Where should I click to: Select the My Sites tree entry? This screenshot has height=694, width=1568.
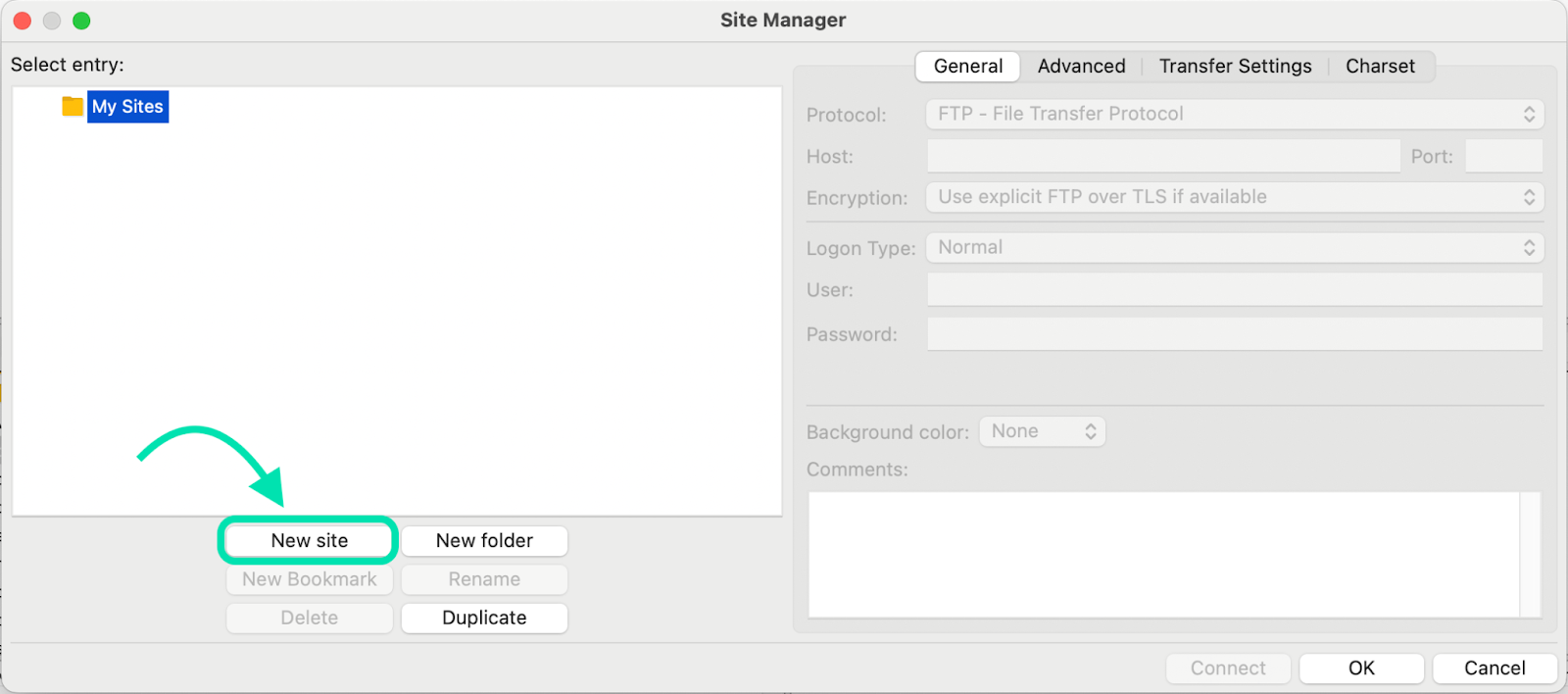click(x=127, y=106)
